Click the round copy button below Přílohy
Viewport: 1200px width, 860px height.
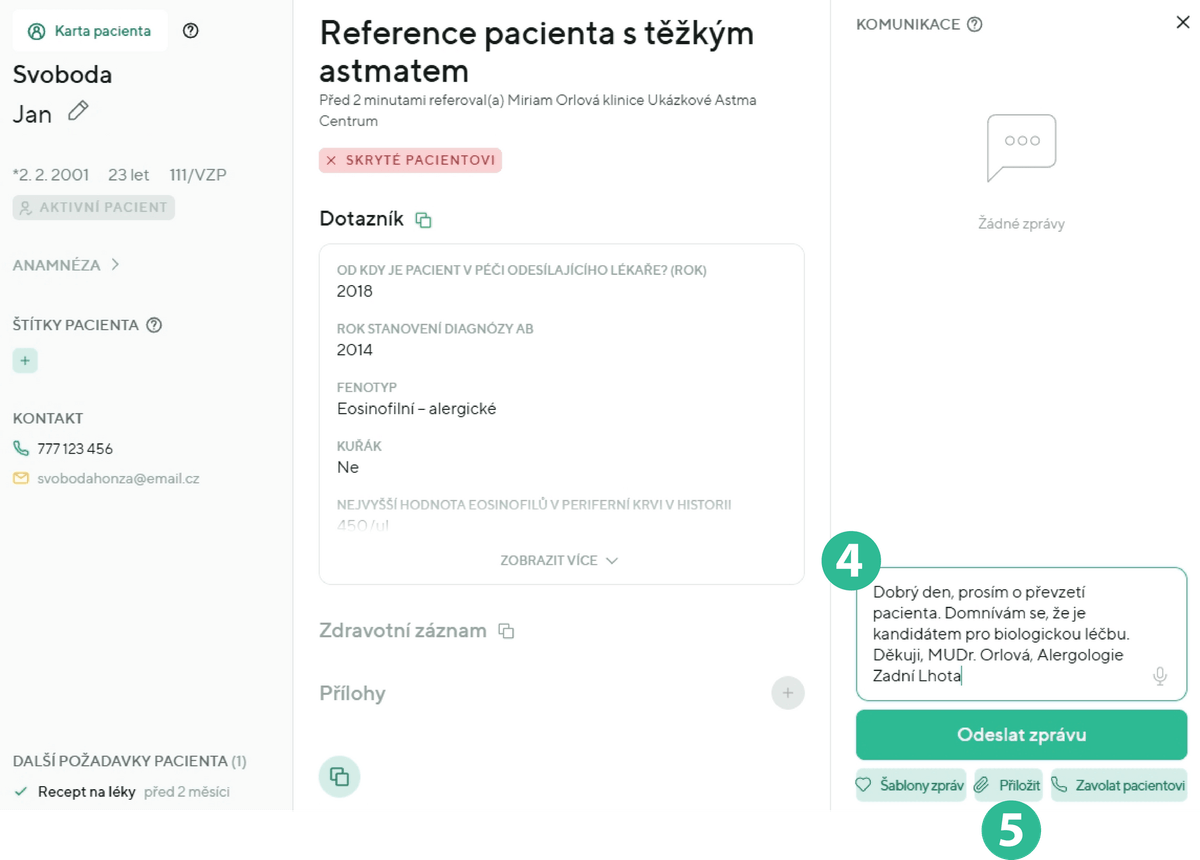pyautogui.click(x=339, y=776)
